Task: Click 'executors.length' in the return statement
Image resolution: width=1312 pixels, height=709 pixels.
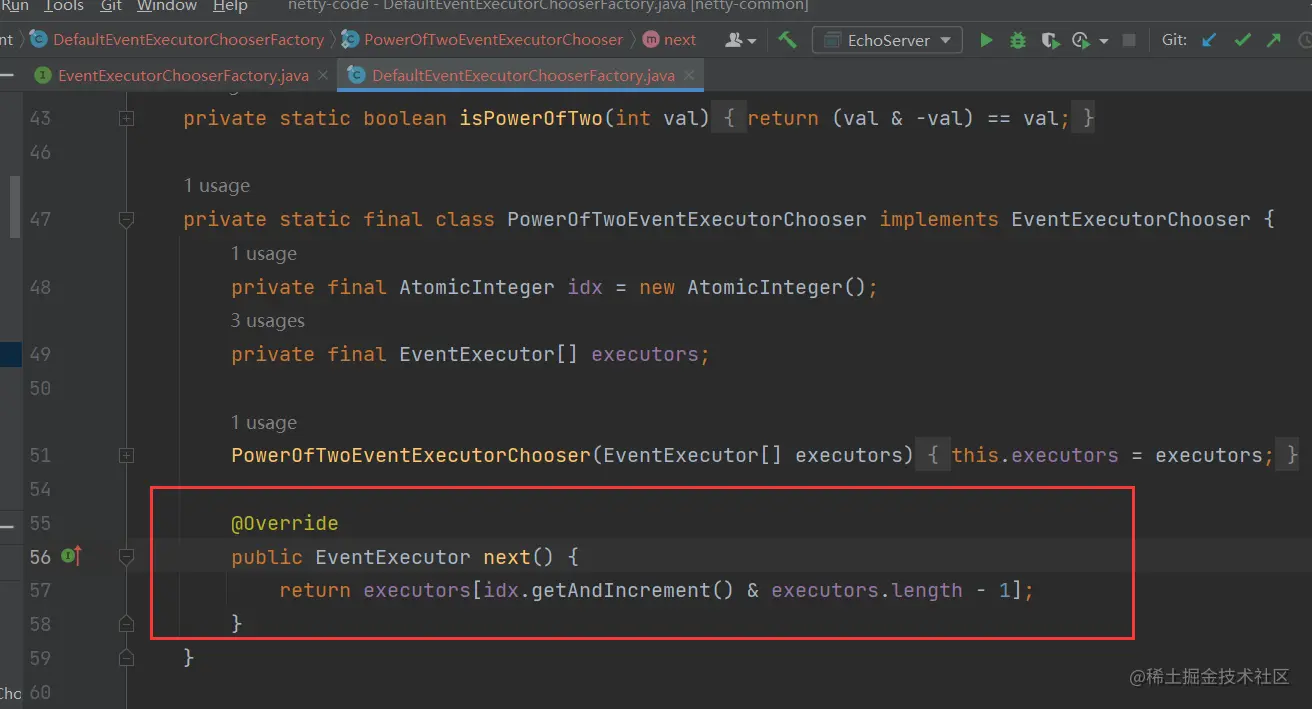Action: [866, 590]
